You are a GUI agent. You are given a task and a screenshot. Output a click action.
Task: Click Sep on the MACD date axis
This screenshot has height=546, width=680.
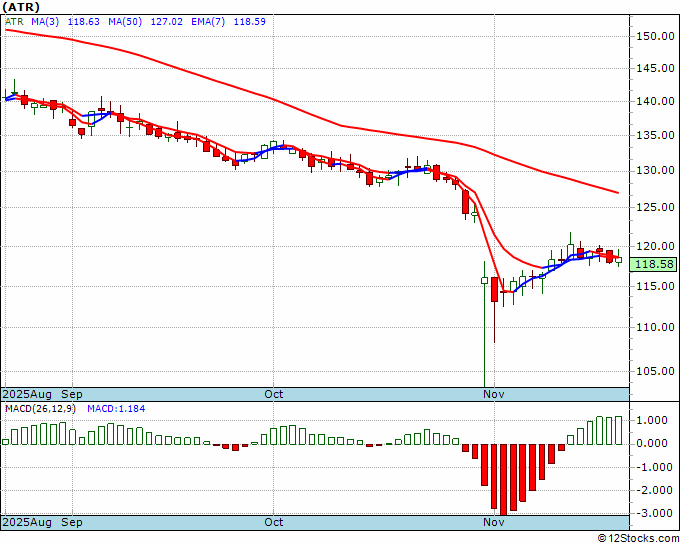point(72,522)
